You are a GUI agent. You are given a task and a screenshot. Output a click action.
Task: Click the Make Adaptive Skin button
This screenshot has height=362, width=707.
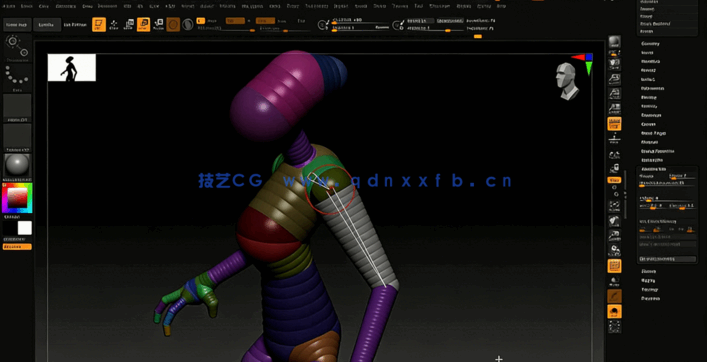[x=667, y=259]
